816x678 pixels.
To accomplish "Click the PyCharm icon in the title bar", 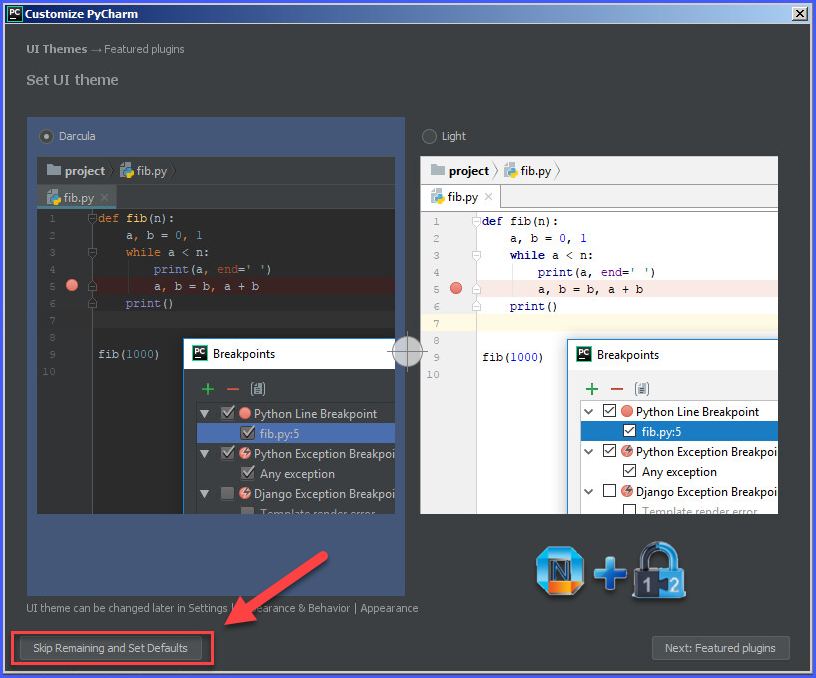I will click(15, 14).
